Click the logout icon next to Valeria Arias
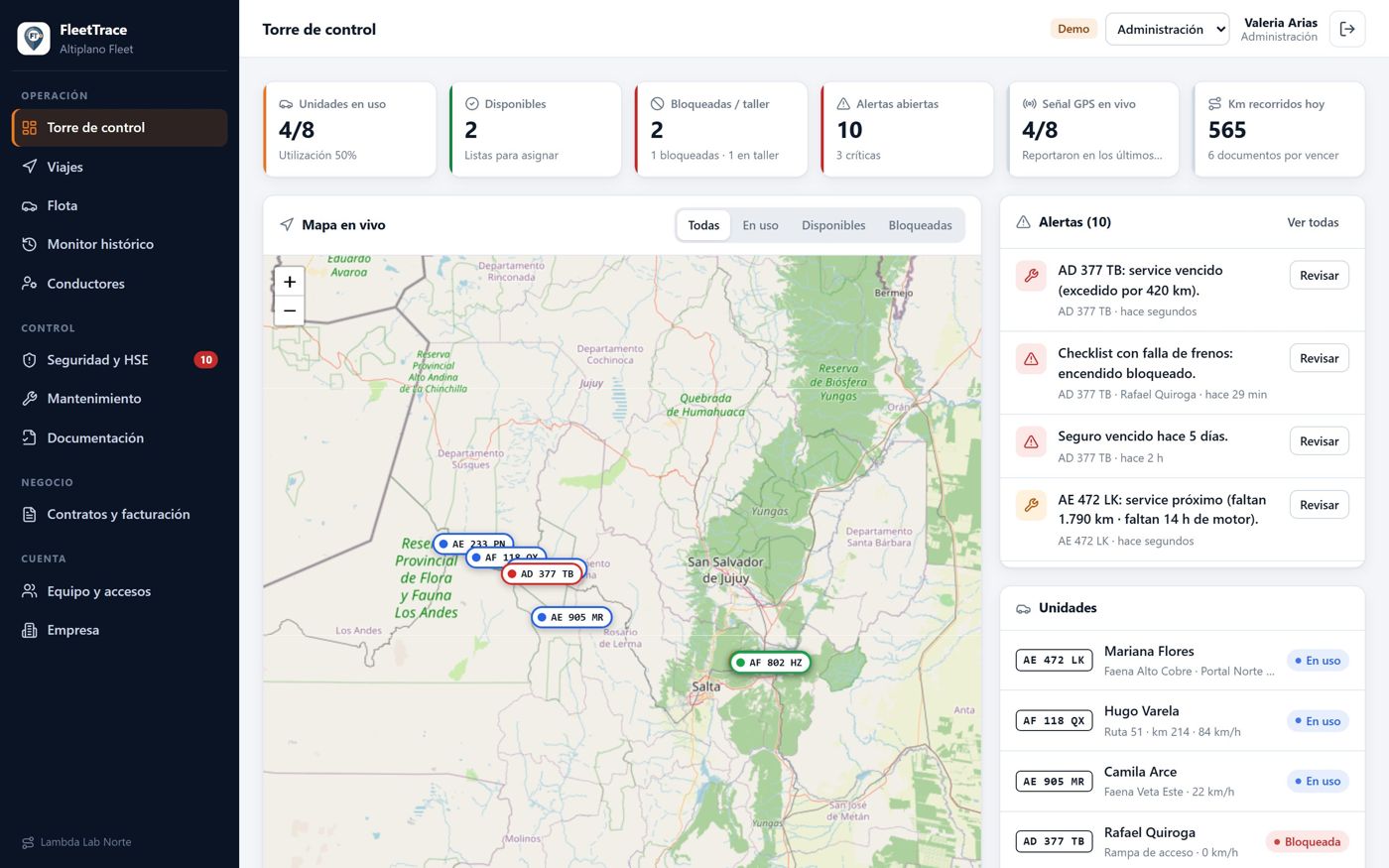The width and height of the screenshot is (1389, 868). (1347, 29)
